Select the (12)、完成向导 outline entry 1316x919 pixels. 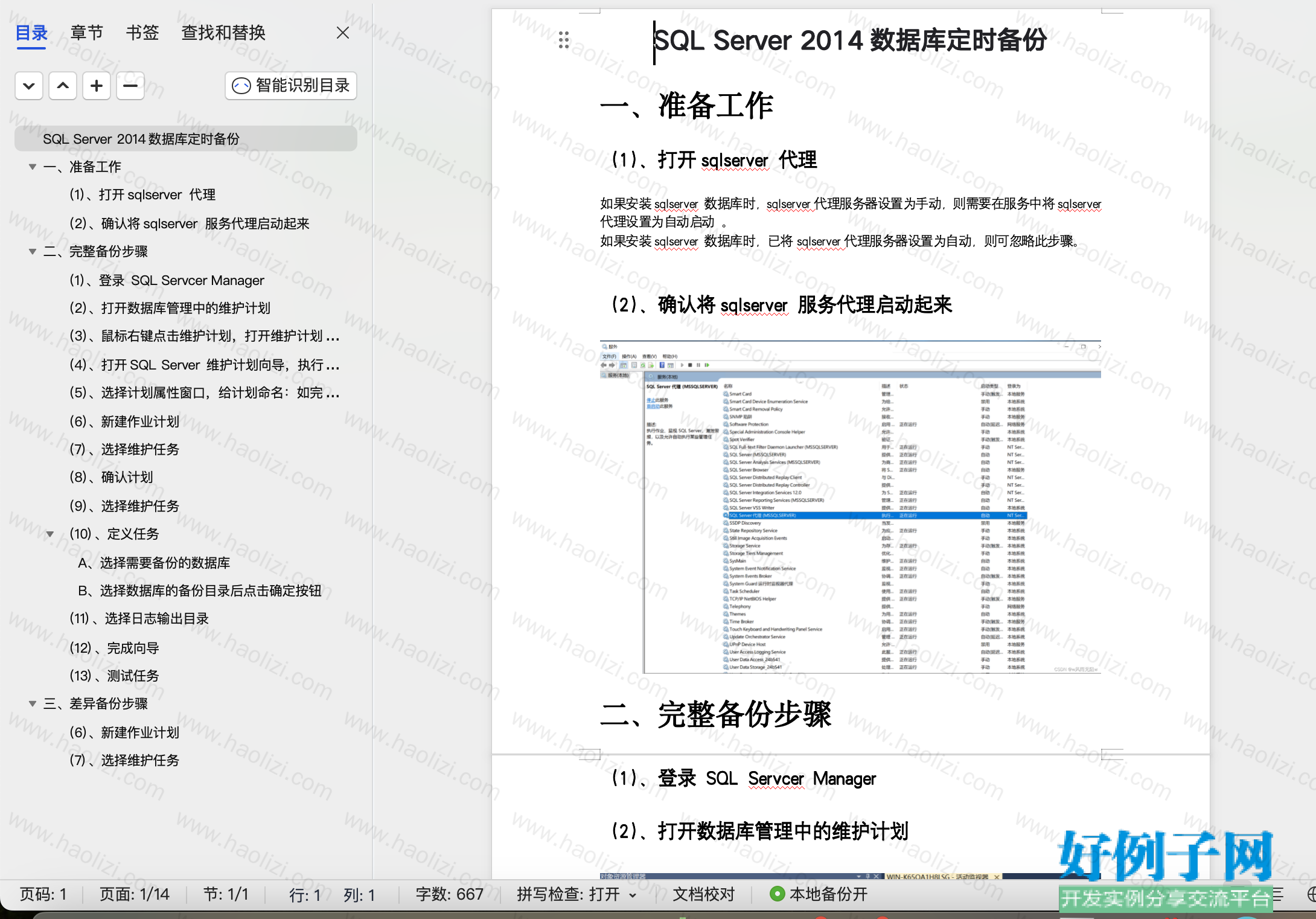(x=114, y=648)
